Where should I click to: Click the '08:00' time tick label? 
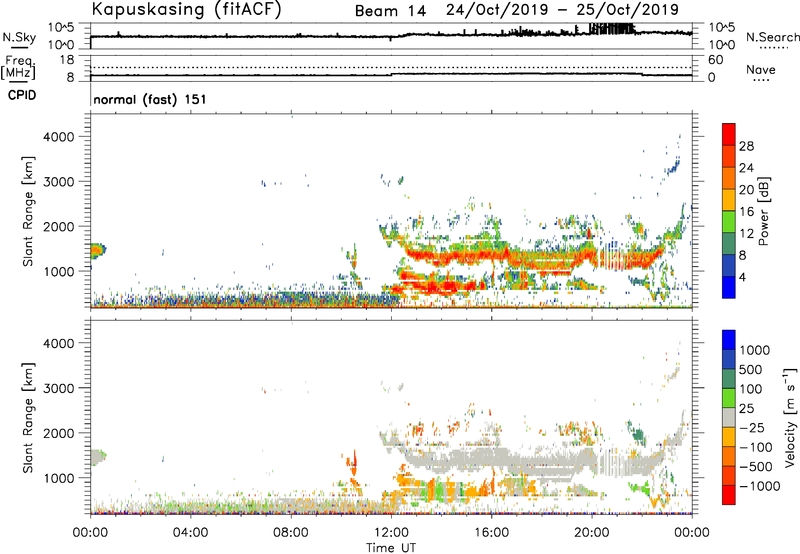click(291, 533)
